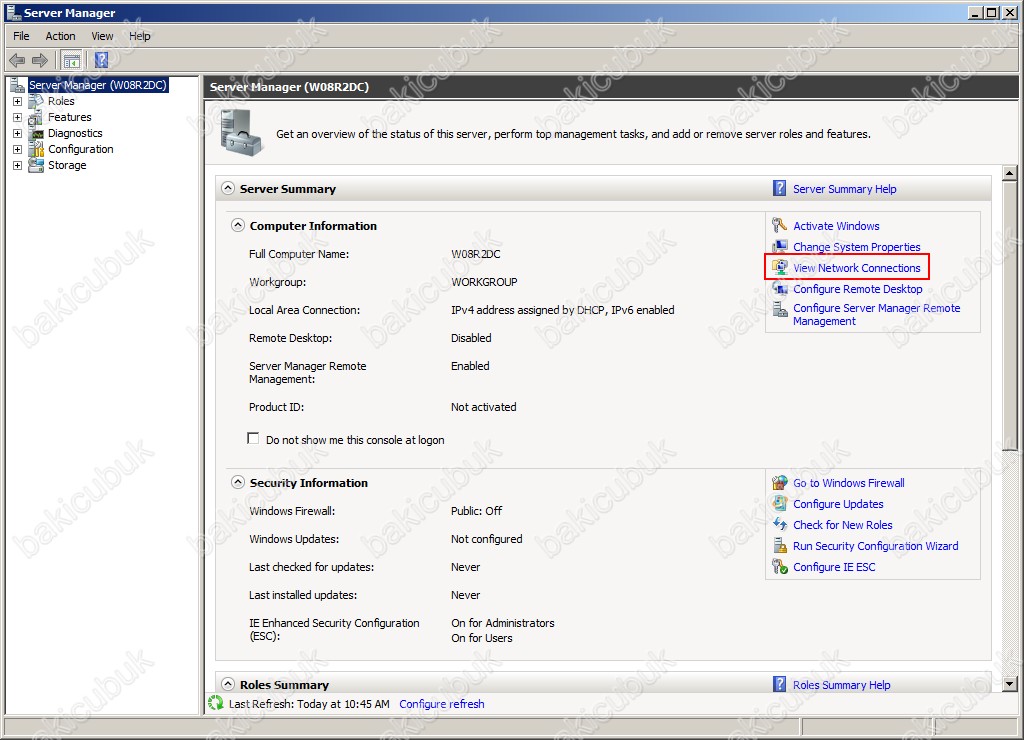Select the Roles tree item label
This screenshot has width=1024, height=740.
point(61,101)
